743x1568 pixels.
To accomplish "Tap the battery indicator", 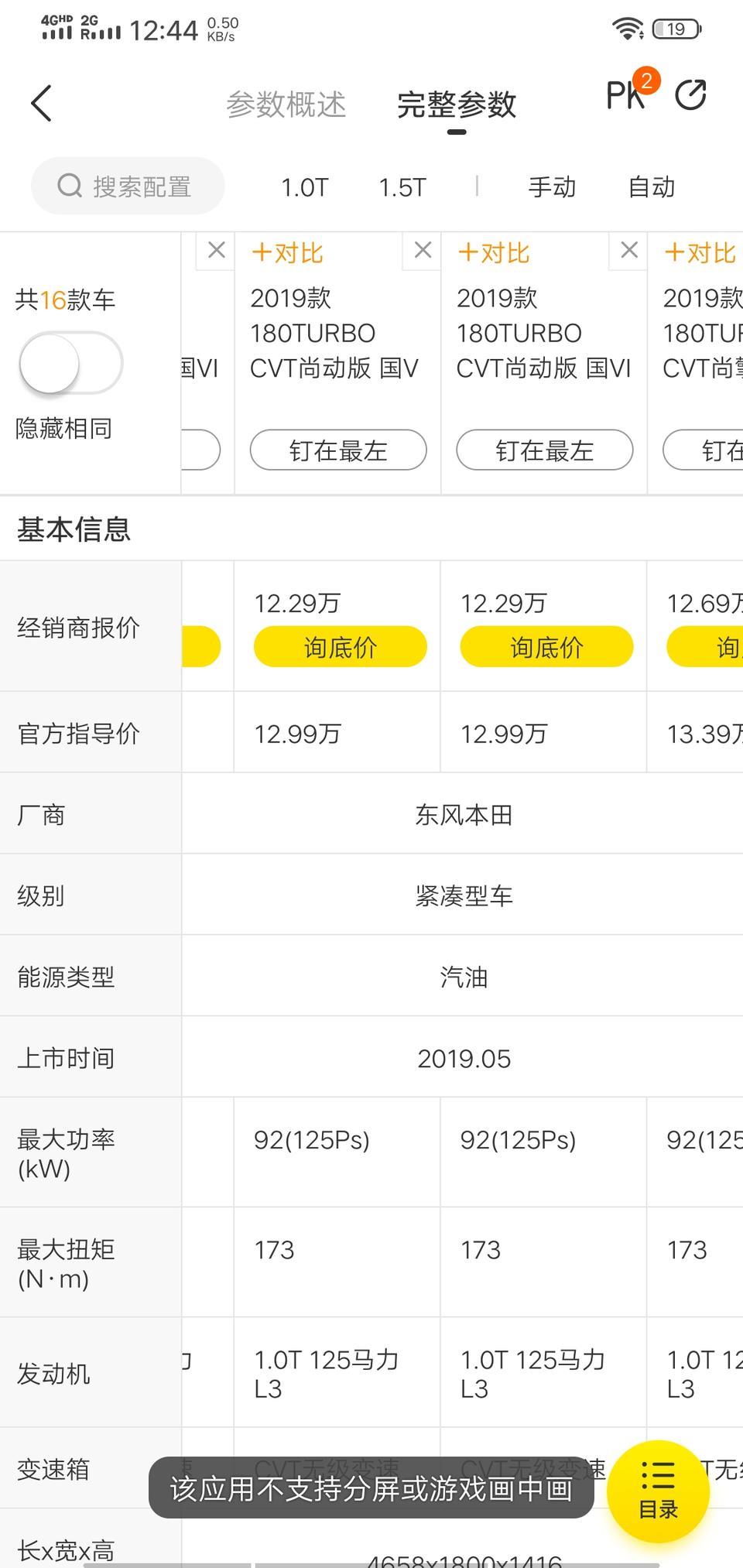I will 676,29.
